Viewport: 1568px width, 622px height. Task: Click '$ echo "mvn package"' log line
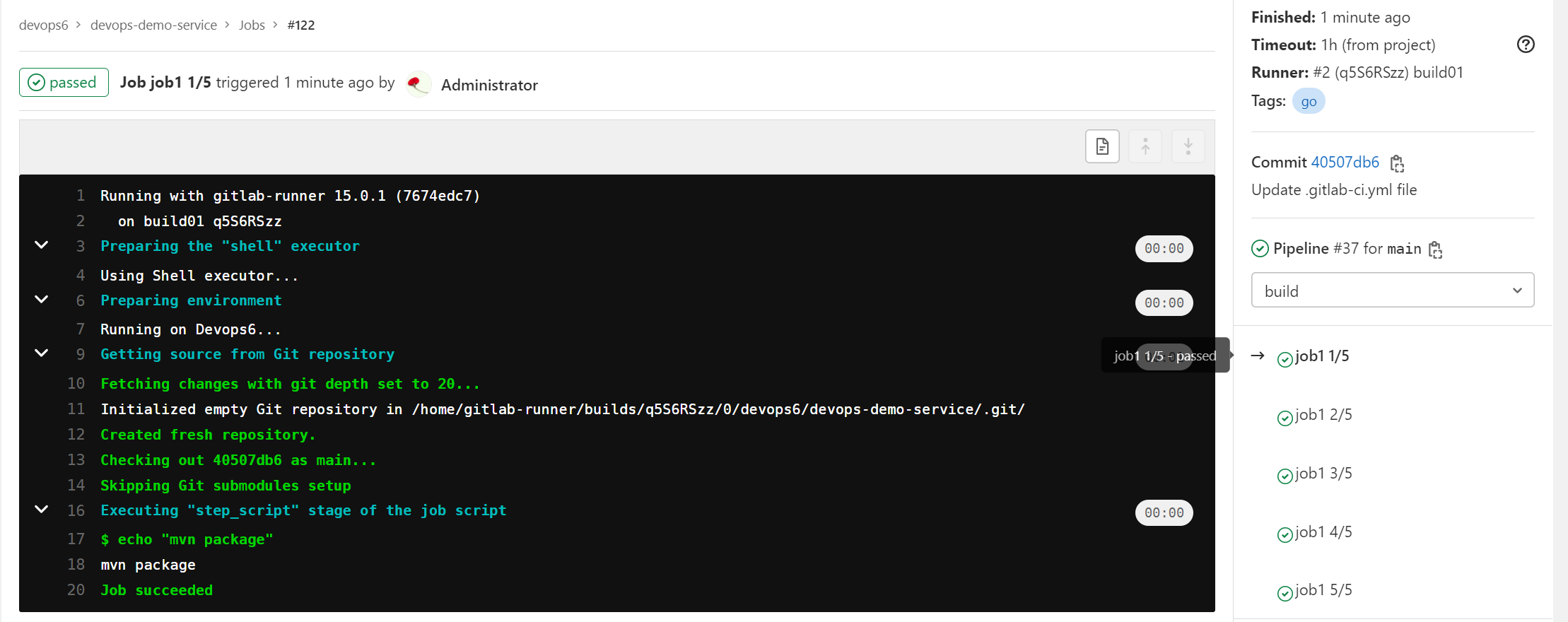tap(187, 539)
